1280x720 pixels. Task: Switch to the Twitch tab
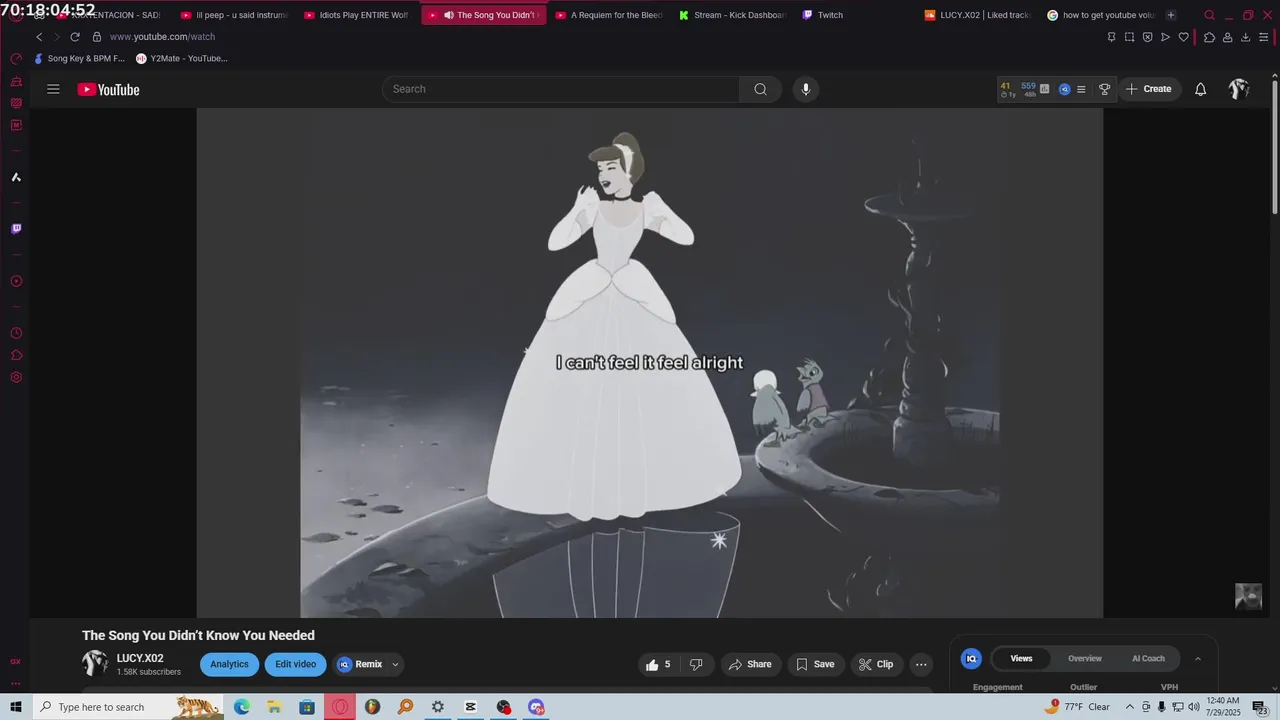[855, 15]
